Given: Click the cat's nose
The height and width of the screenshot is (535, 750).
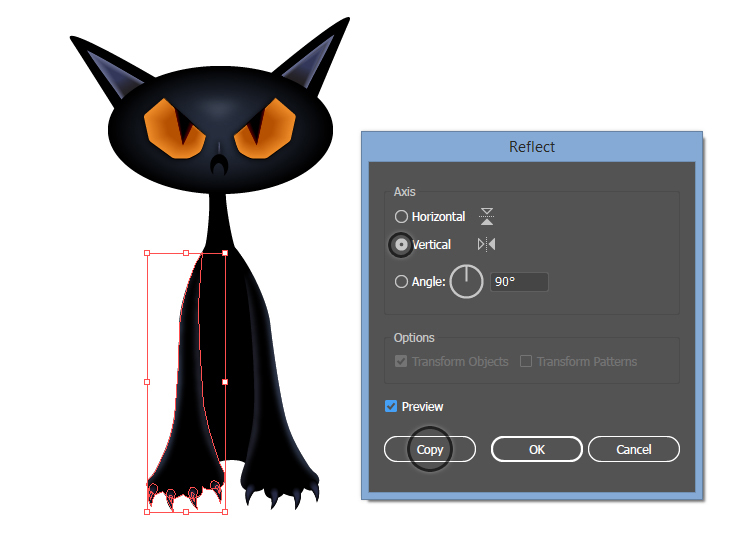Looking at the screenshot, I should pos(219,165).
